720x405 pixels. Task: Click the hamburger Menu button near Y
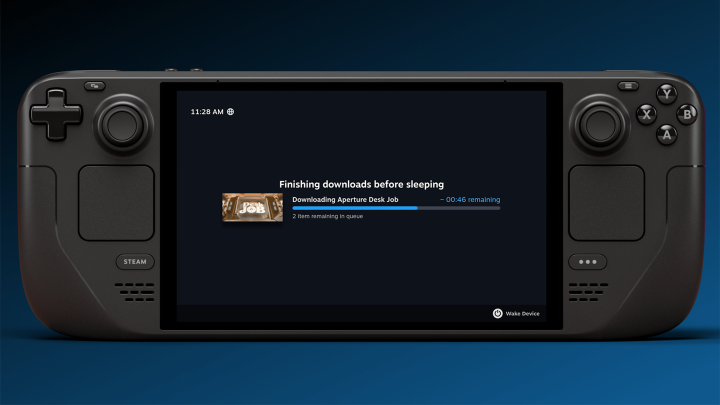pyautogui.click(x=628, y=86)
